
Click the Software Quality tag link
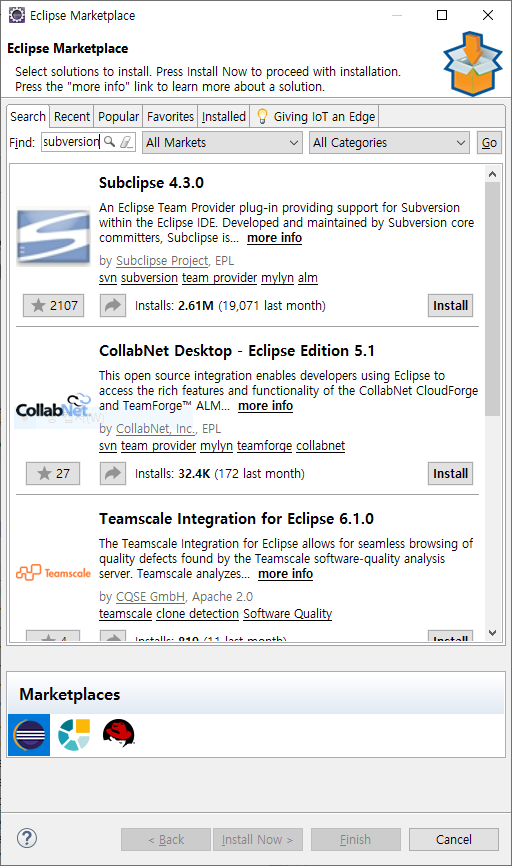point(288,614)
